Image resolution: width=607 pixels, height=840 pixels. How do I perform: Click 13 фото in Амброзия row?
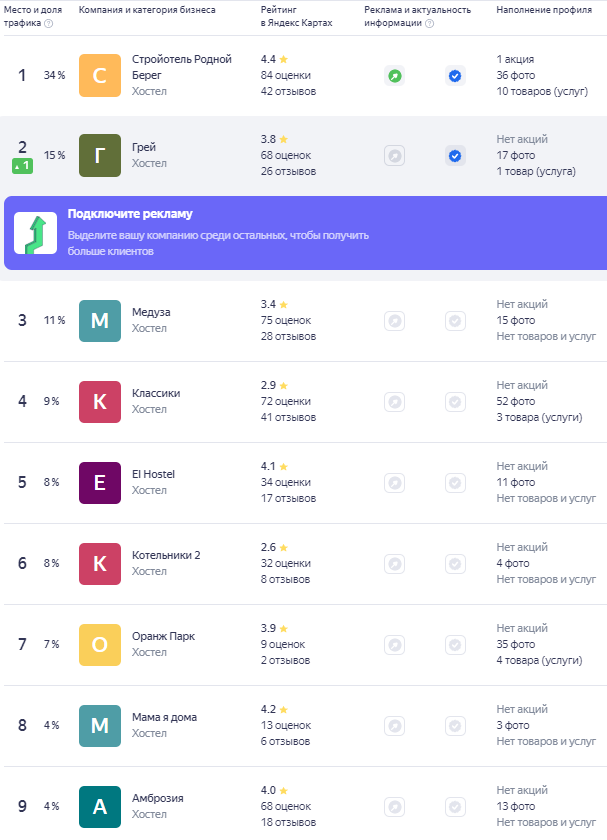click(x=515, y=806)
